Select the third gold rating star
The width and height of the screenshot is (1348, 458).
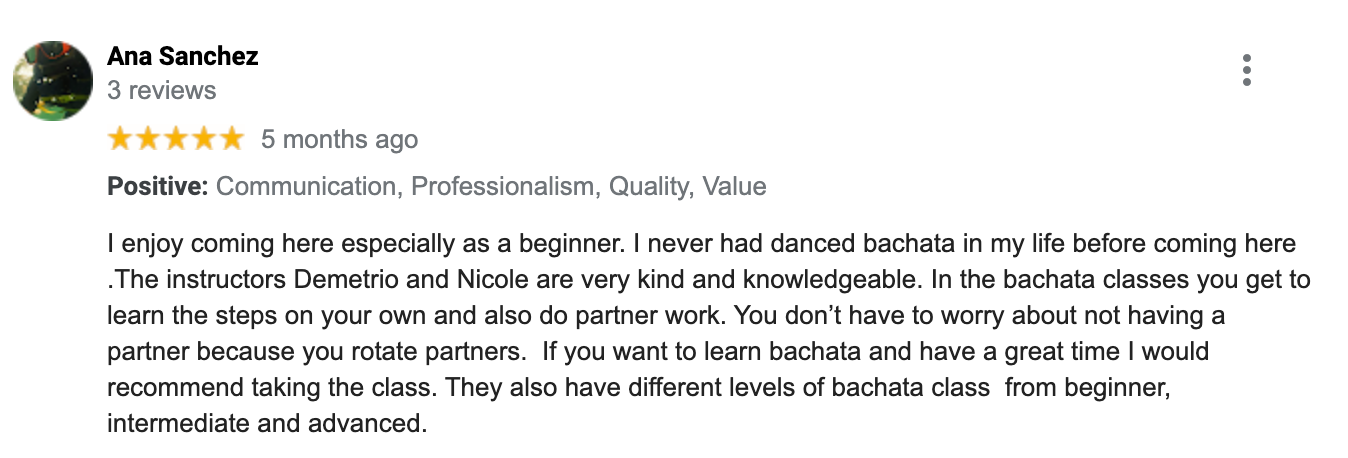click(176, 139)
